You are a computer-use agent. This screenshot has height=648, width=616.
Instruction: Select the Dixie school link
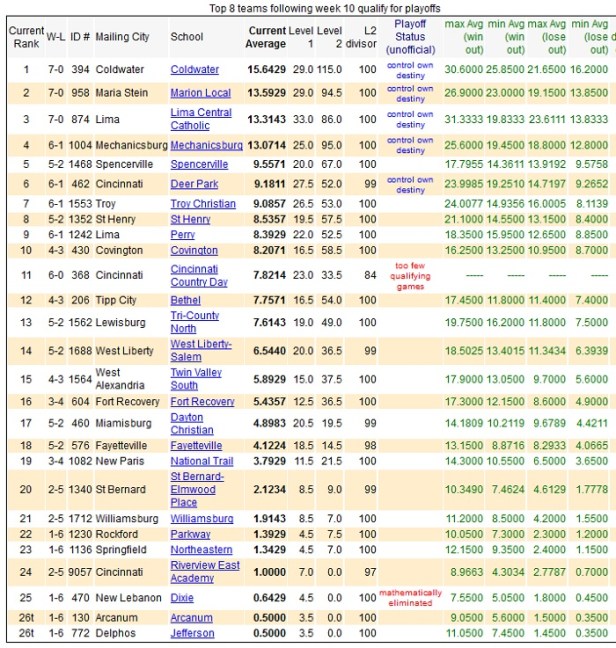pos(182,598)
